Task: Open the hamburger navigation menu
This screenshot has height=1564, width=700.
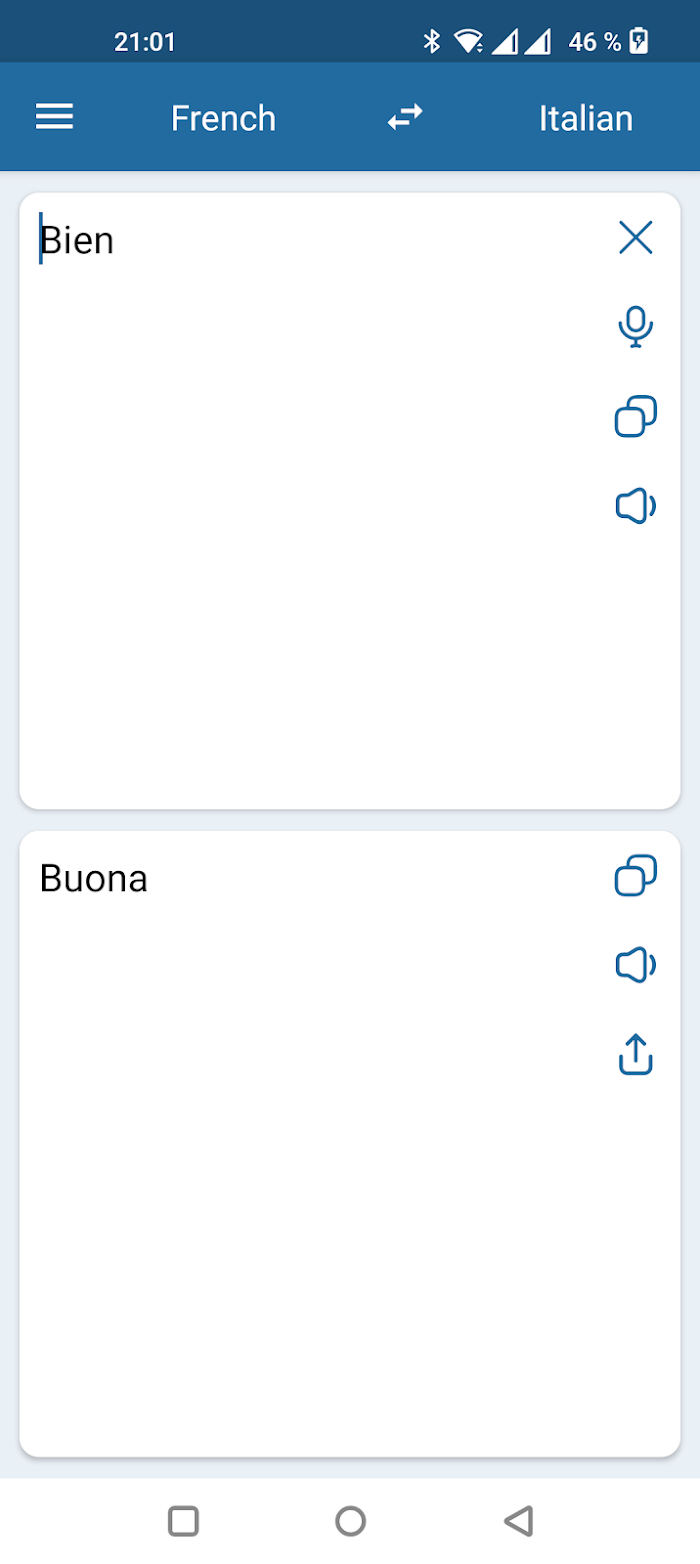Action: click(55, 118)
